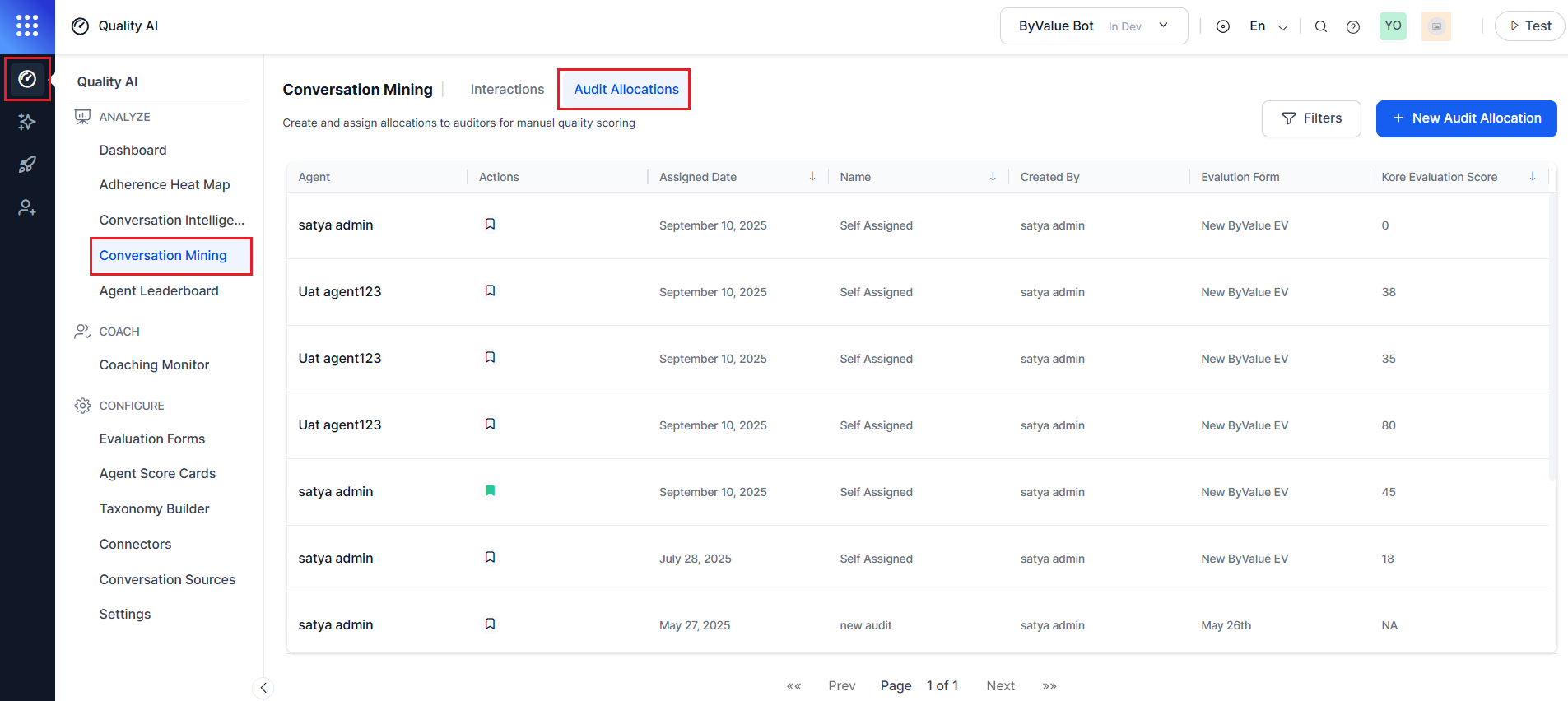This screenshot has width=1568, height=701.
Task: Click the YO user avatar
Action: [1393, 26]
